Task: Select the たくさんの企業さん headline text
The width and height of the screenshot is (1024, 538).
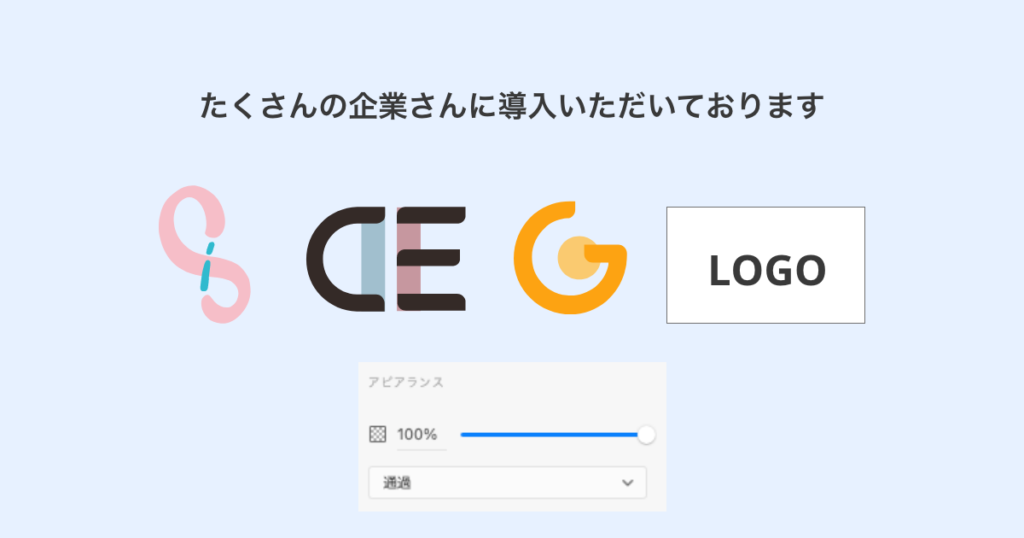Action: [512, 106]
